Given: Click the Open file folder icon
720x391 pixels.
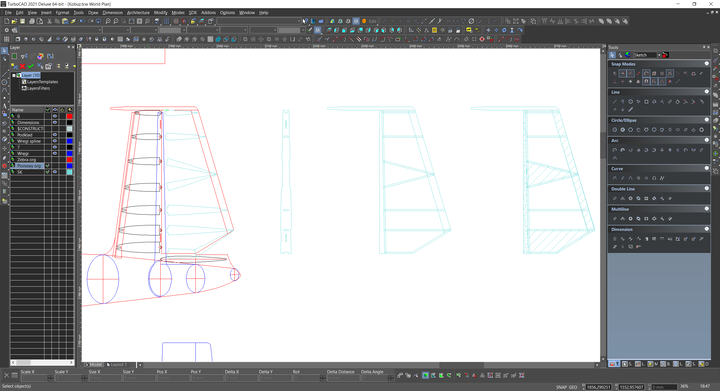Looking at the screenshot, I should pos(14,21).
